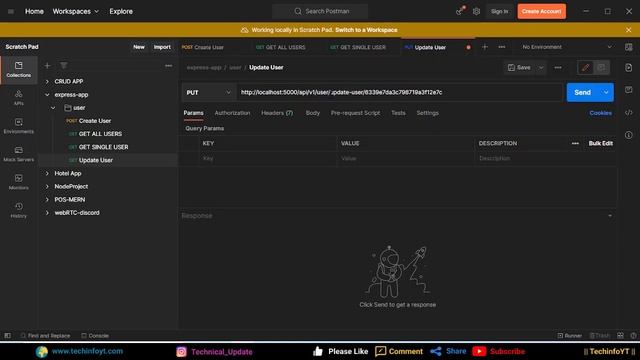
Task: Open the Environments sidebar panel
Action: (x=19, y=126)
